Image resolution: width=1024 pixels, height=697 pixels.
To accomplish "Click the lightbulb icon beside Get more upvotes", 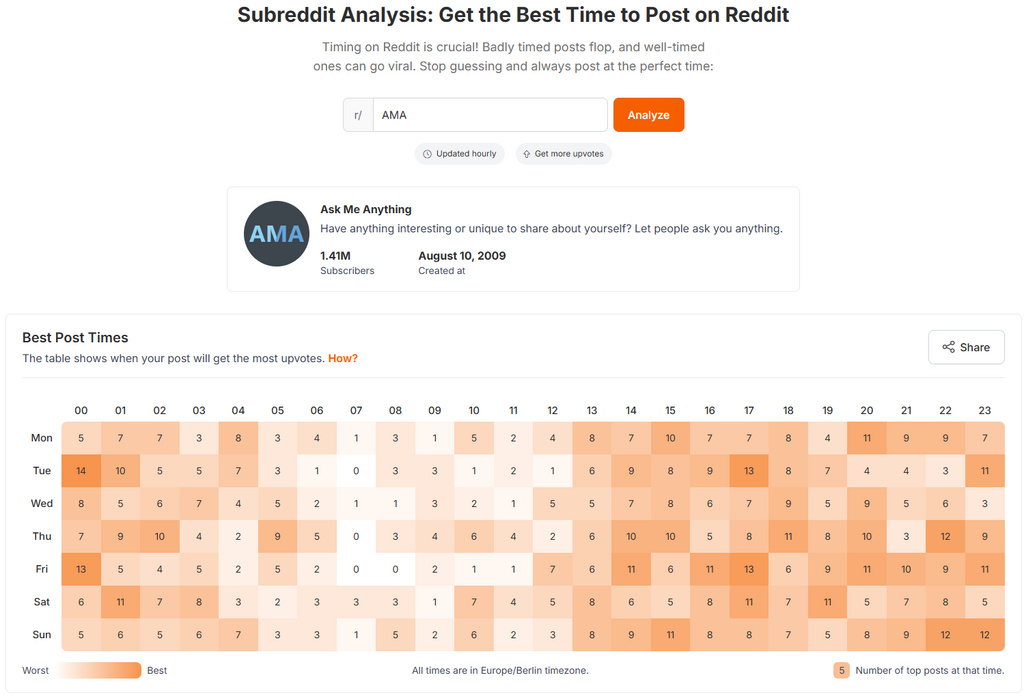I will [526, 154].
